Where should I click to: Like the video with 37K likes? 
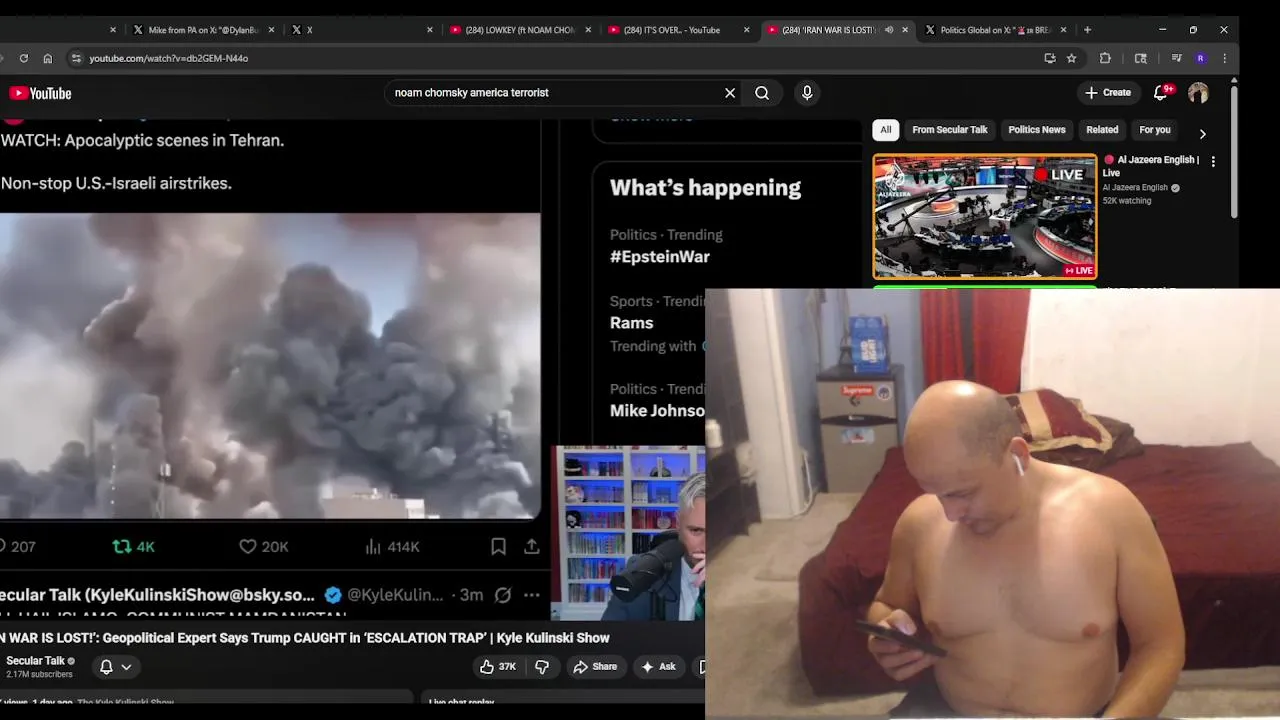497,667
